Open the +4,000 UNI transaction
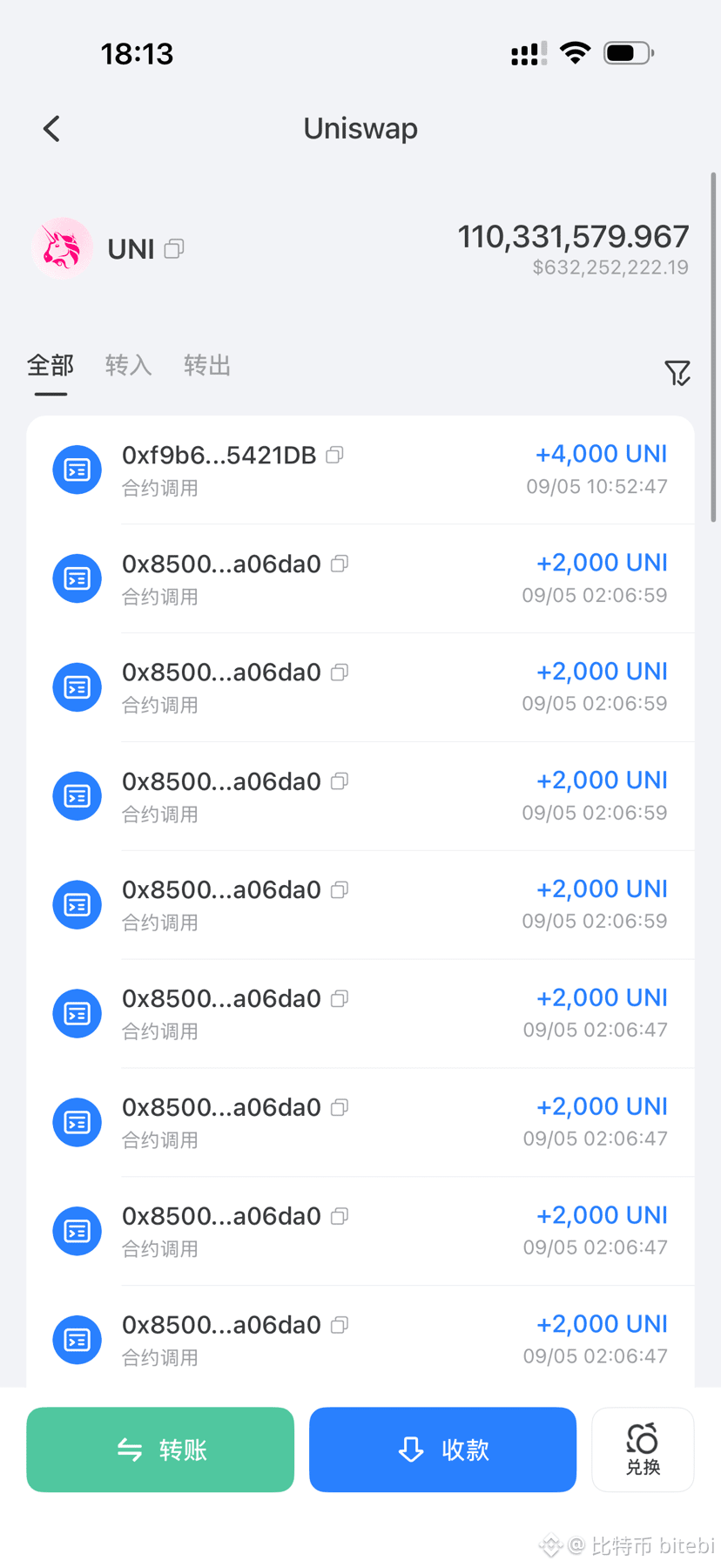Image resolution: width=721 pixels, height=1568 pixels. pos(360,470)
